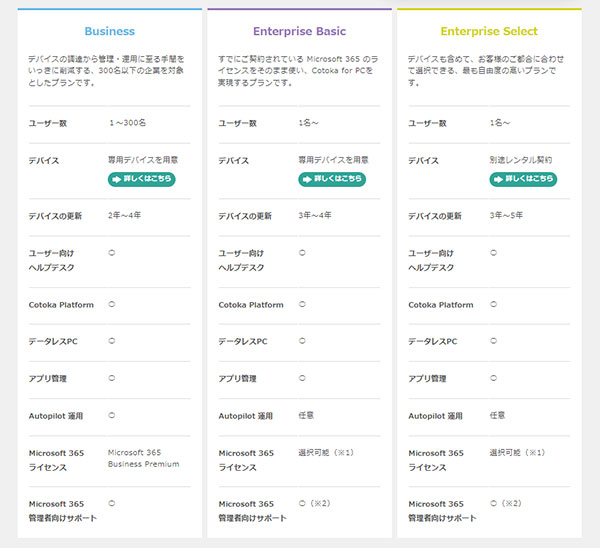The height and width of the screenshot is (548, 600).
Task: Click 詳しくはこちら button in Enterprise Basic plan
Action: (332, 179)
